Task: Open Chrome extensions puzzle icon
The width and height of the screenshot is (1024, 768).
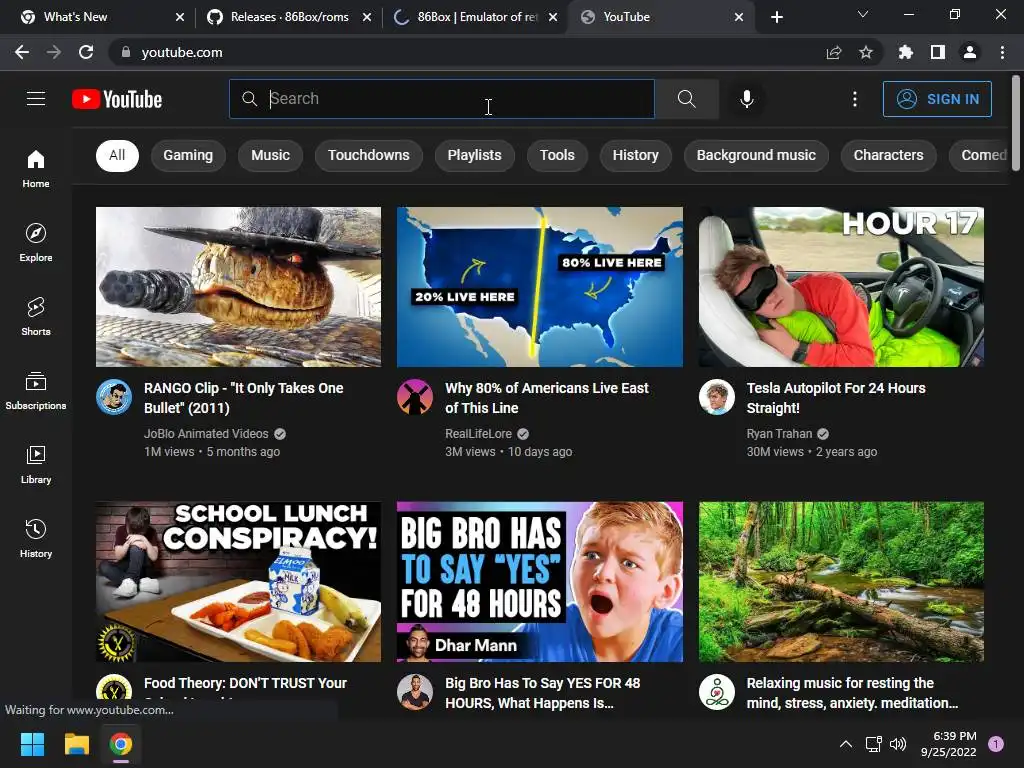Action: point(906,52)
